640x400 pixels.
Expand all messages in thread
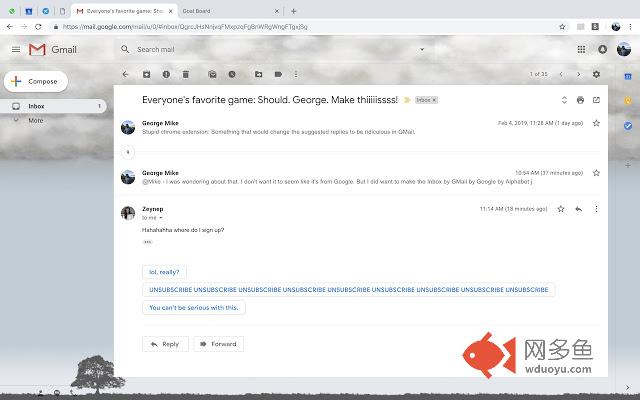564,100
